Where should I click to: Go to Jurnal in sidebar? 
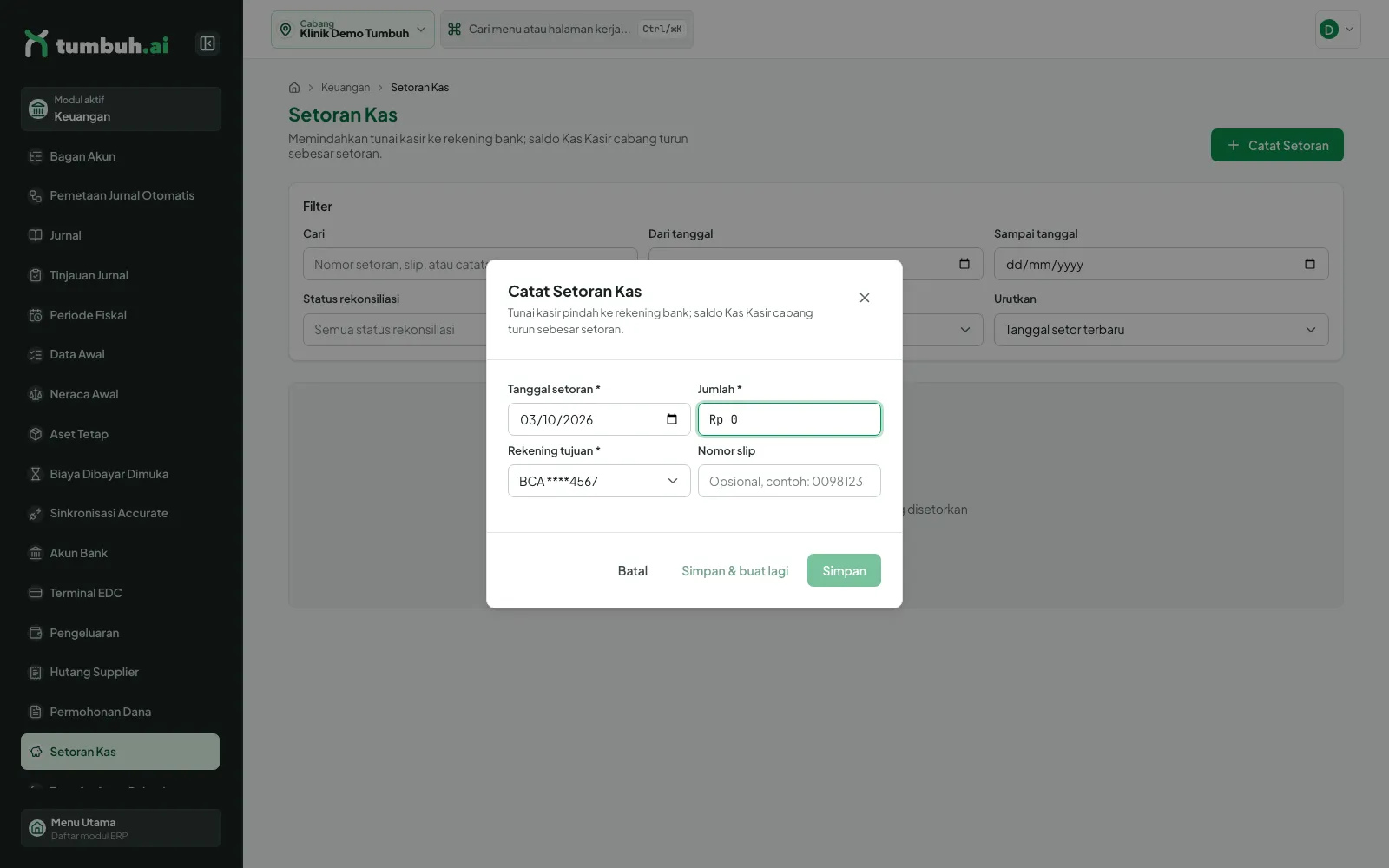[x=121, y=235]
